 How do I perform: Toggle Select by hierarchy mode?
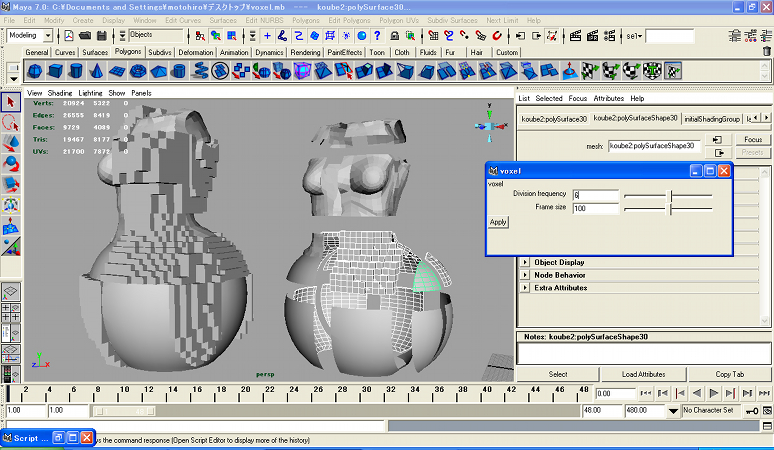200,36
